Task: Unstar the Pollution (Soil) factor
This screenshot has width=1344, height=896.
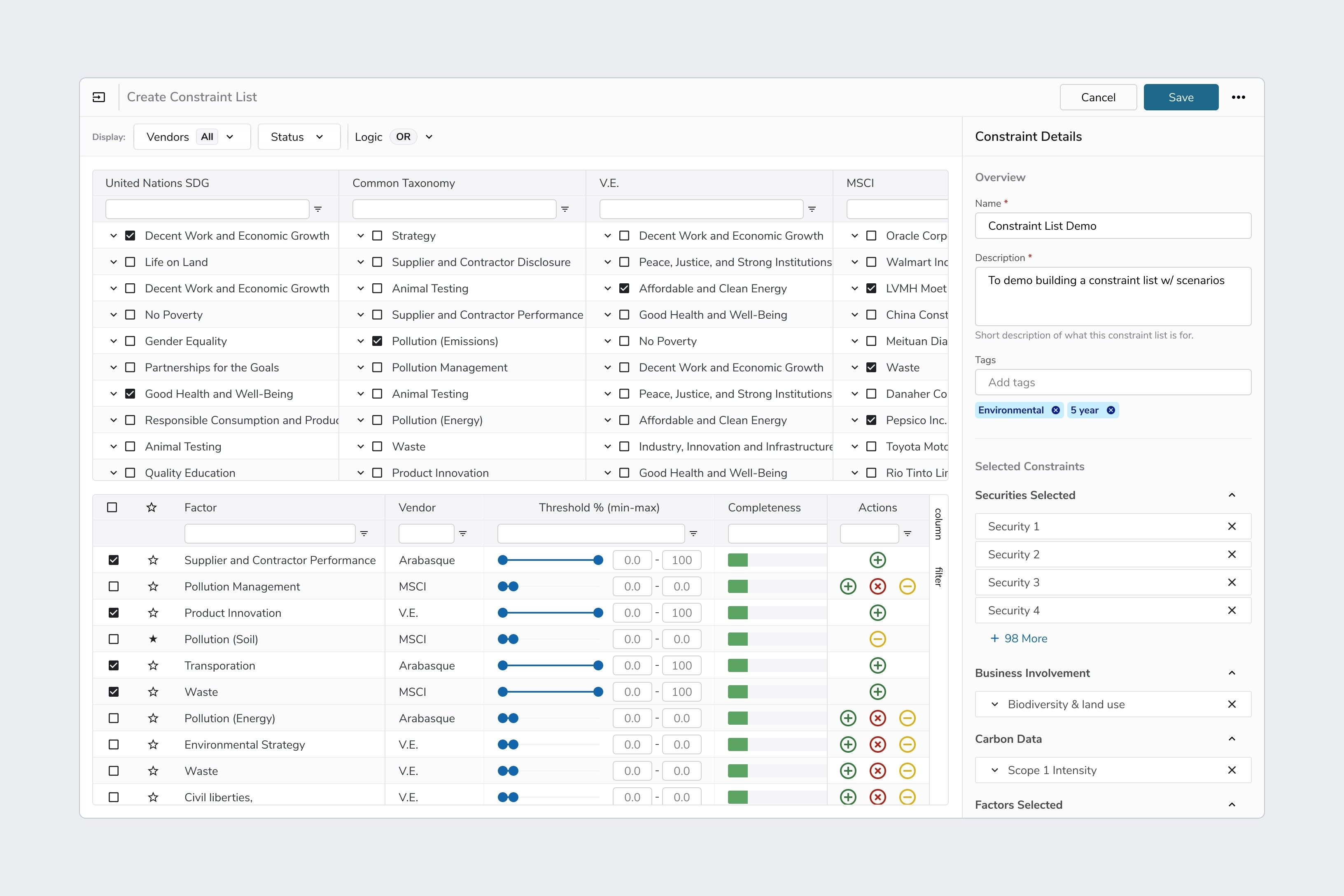Action: pos(153,639)
